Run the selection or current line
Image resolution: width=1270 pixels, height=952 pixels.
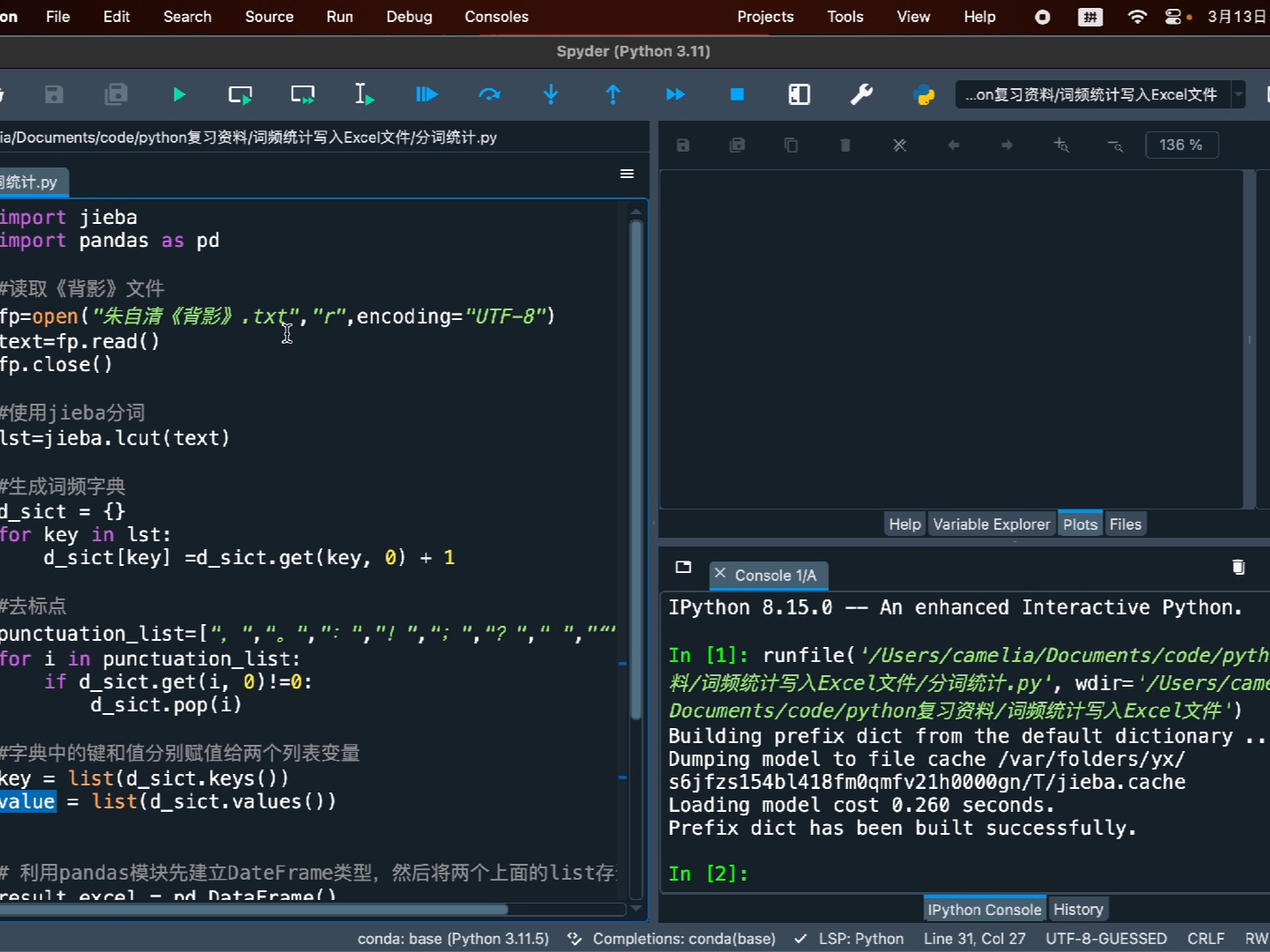click(x=364, y=94)
